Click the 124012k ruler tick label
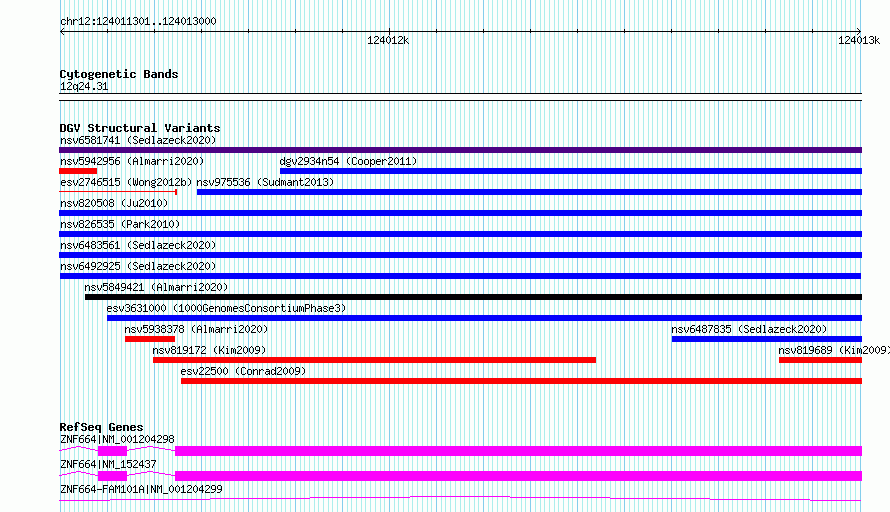 point(388,40)
